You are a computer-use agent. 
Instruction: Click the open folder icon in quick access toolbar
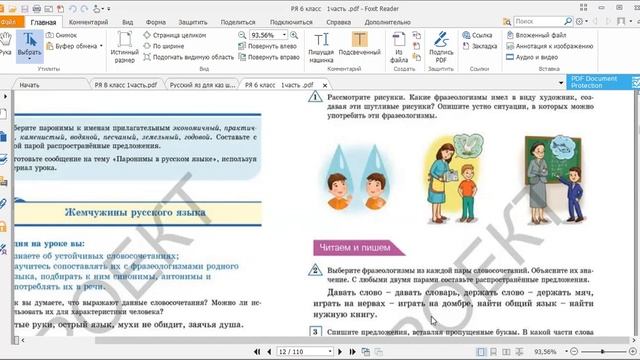(13, 9)
